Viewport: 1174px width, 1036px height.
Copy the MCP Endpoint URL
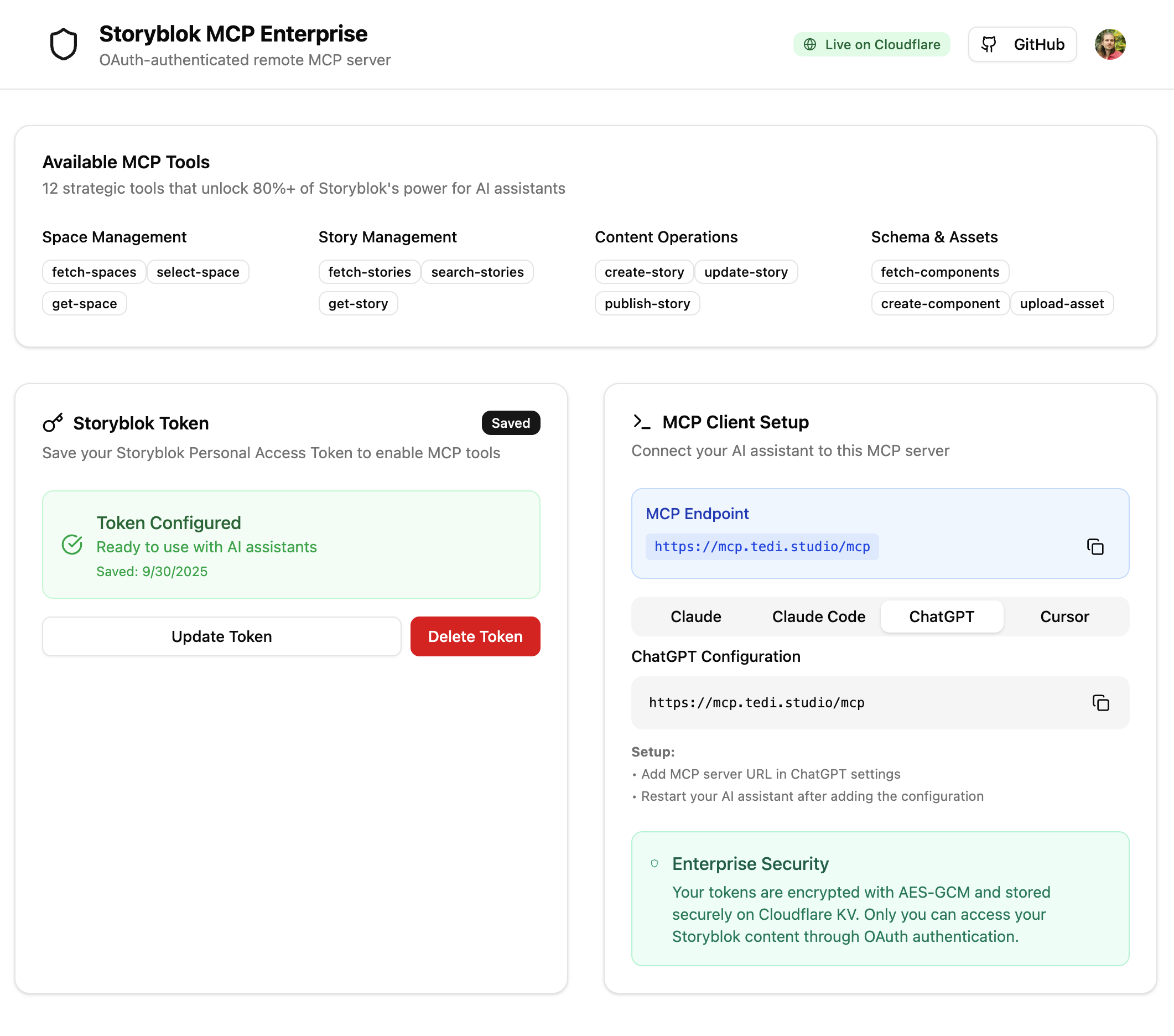click(1095, 546)
